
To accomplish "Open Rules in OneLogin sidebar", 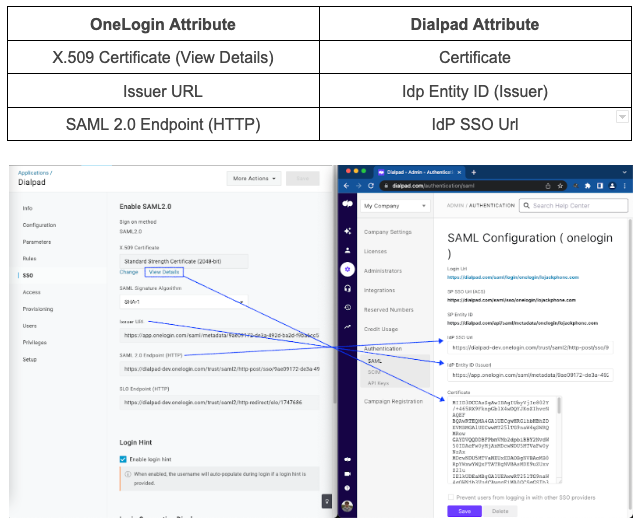I will 30,258.
